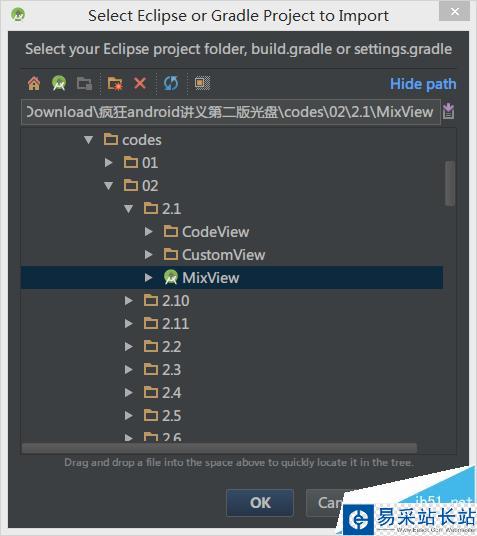Expand the 2.5 folder
The height and width of the screenshot is (536, 477).
point(129,415)
